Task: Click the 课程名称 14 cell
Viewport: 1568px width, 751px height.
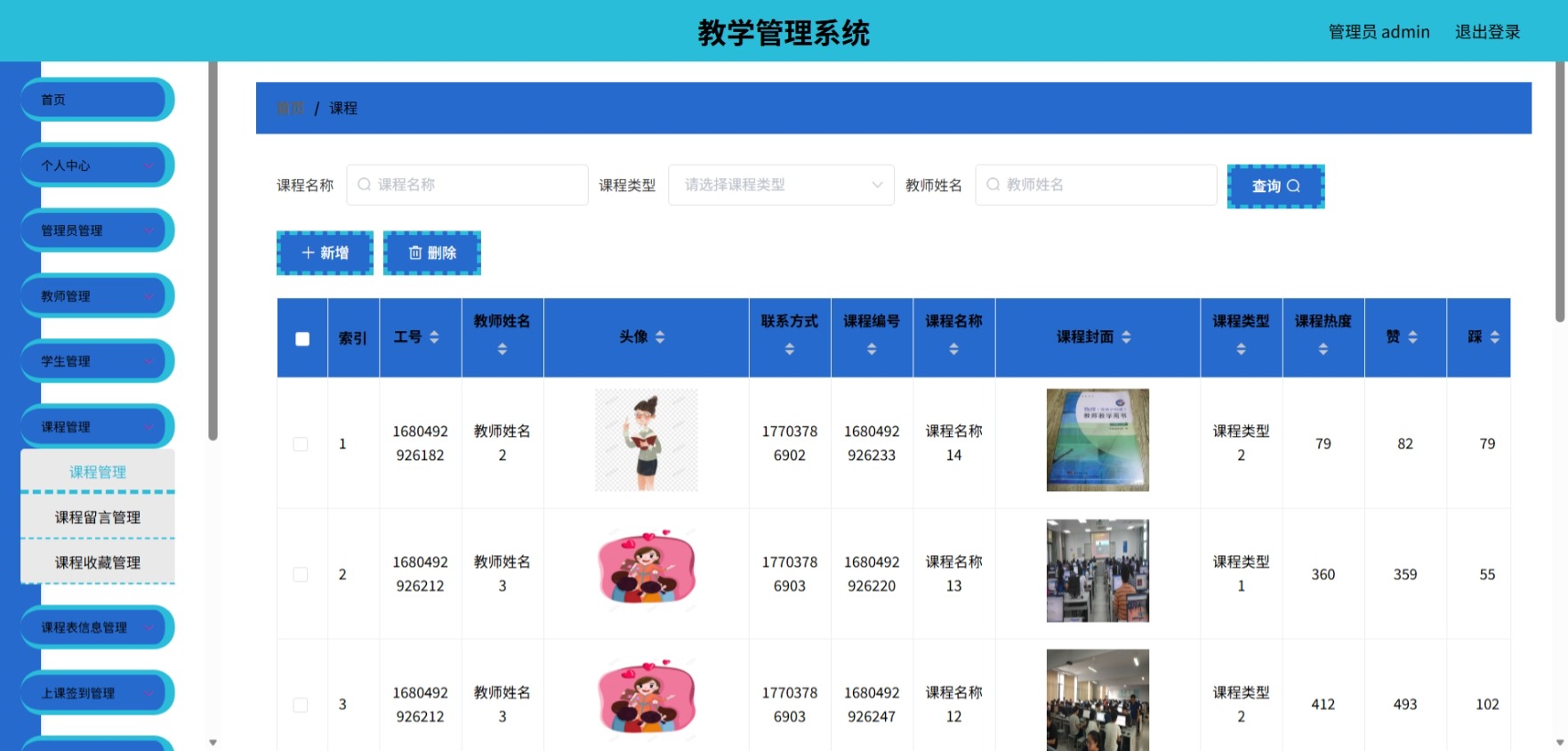Action: 953,443
